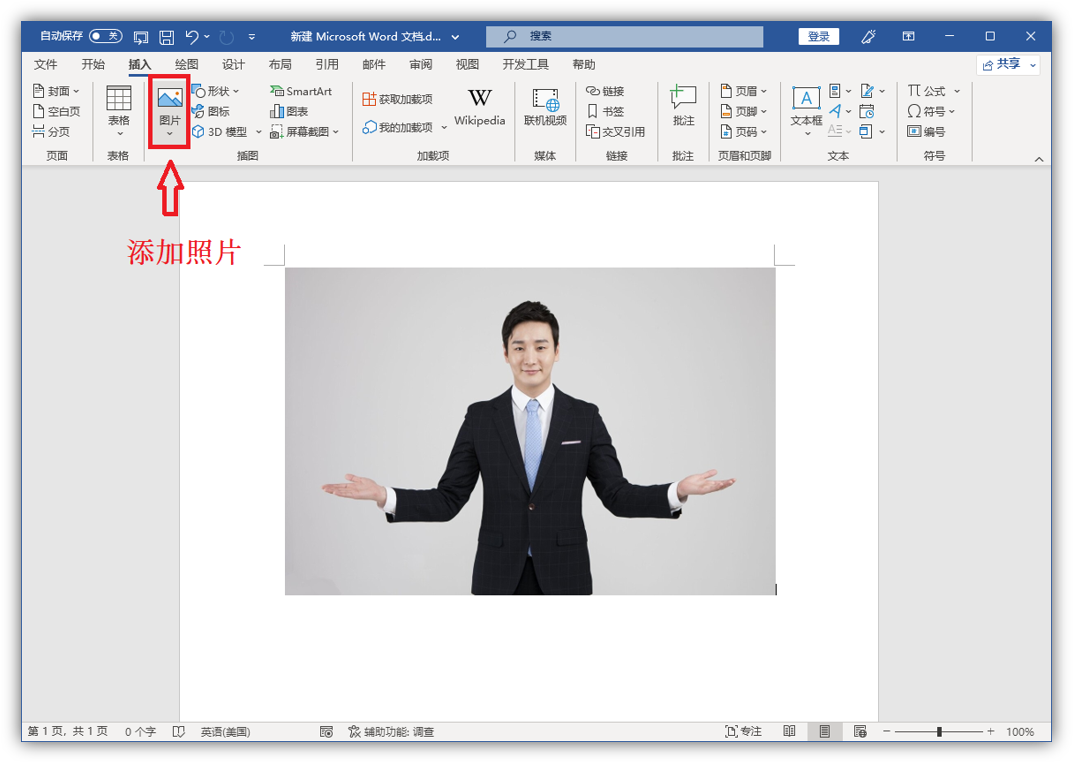
Task: Click the Save icon in title bar
Action: coord(167,37)
